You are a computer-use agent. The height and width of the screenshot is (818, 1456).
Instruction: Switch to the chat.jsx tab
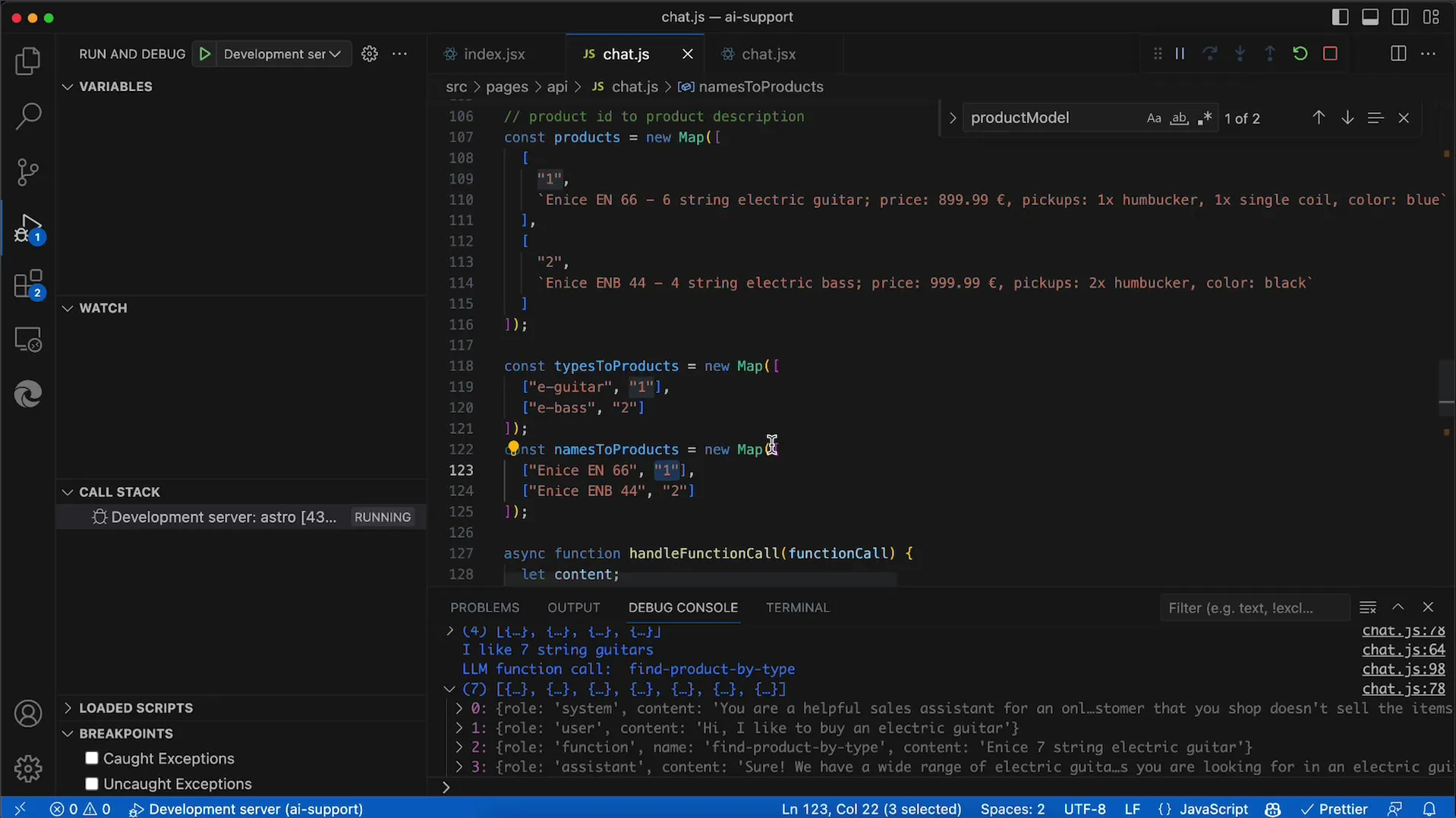pos(769,54)
